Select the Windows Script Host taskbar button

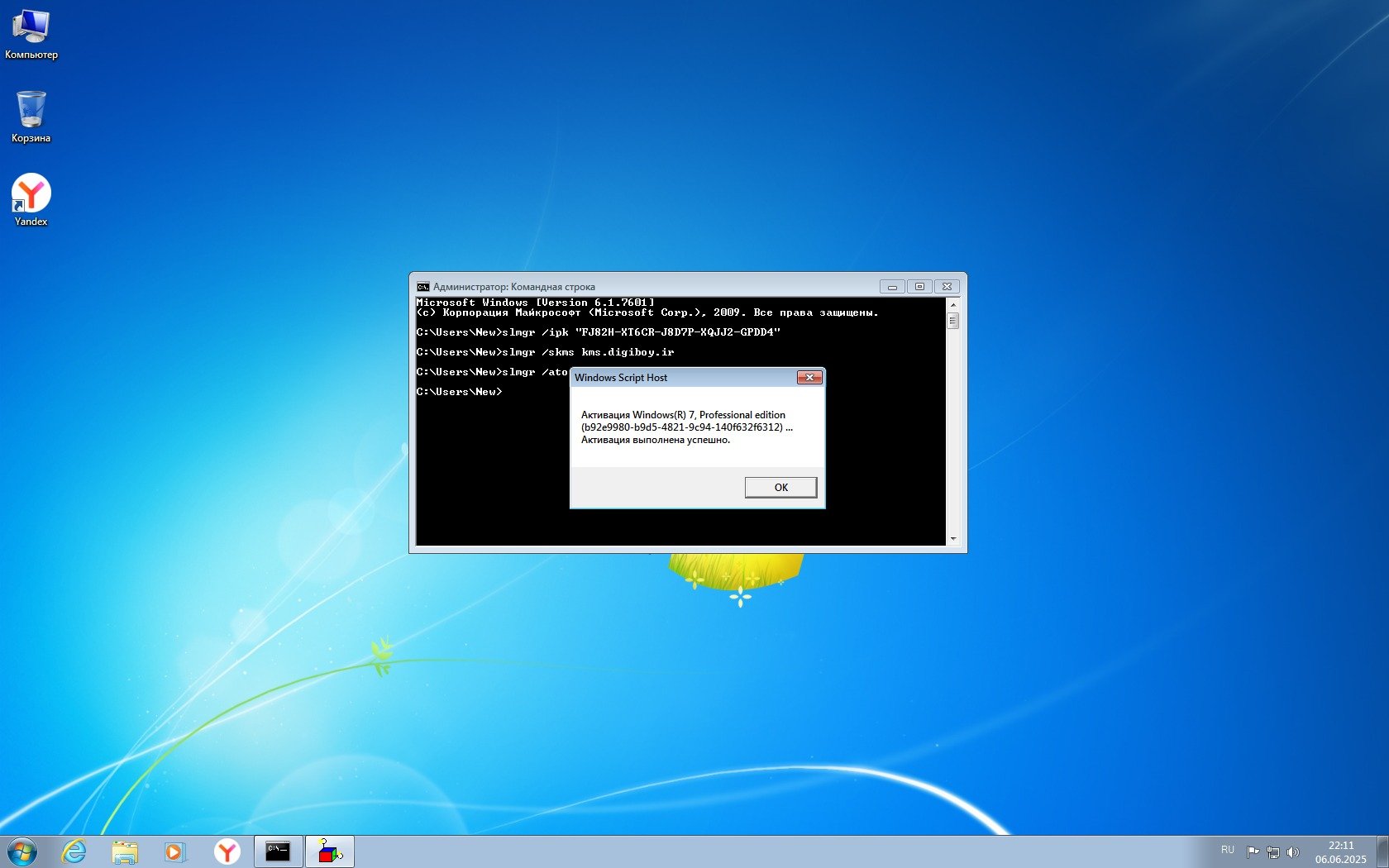(x=330, y=851)
